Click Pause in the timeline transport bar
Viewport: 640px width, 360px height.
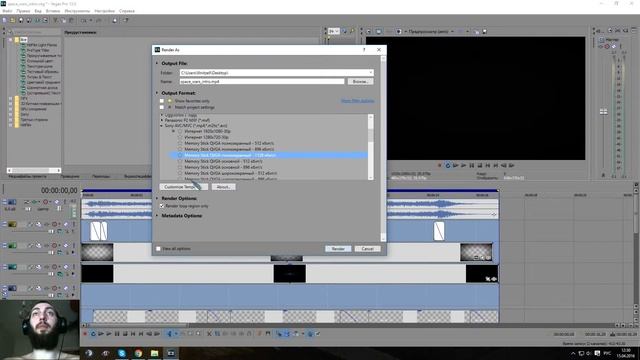[117, 334]
